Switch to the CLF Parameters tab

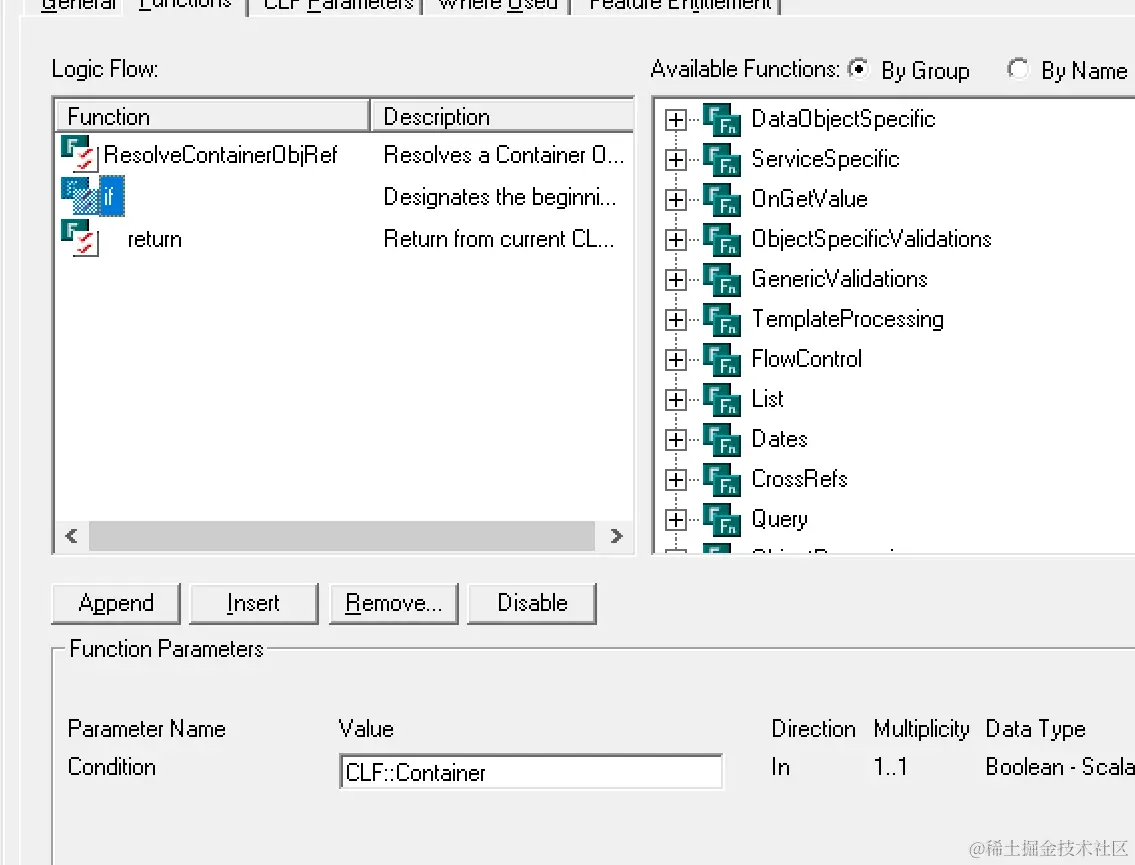pyautogui.click(x=338, y=5)
